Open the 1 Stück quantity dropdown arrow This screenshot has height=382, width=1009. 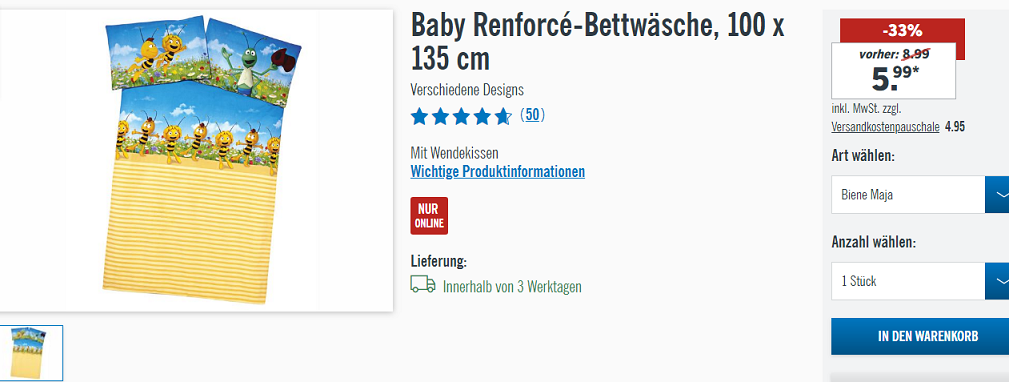click(x=997, y=281)
